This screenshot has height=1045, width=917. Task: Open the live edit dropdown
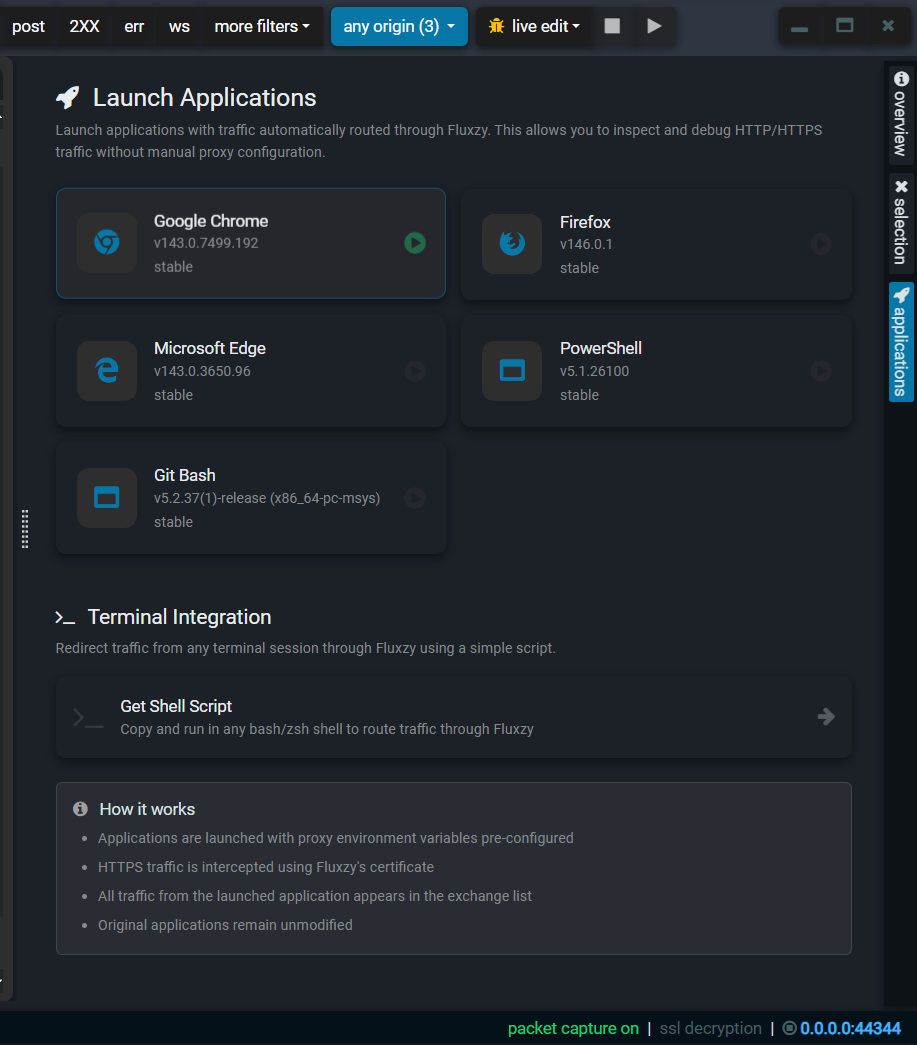(534, 26)
